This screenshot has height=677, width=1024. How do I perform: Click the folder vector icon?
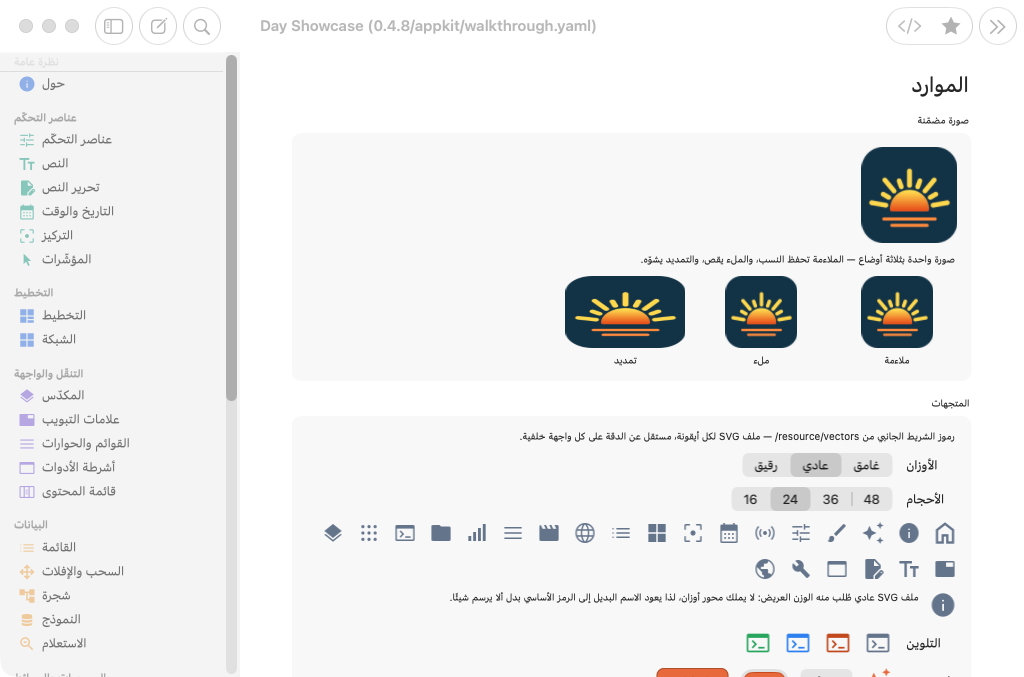click(441, 533)
